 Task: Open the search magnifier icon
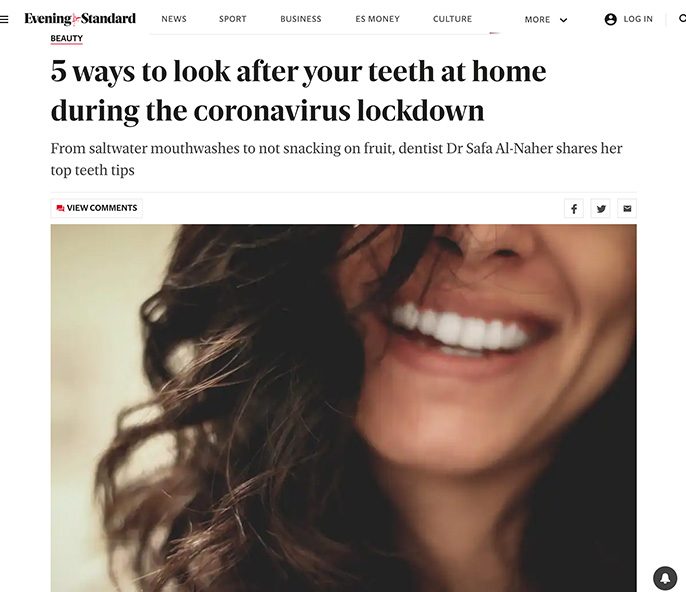[682, 18]
